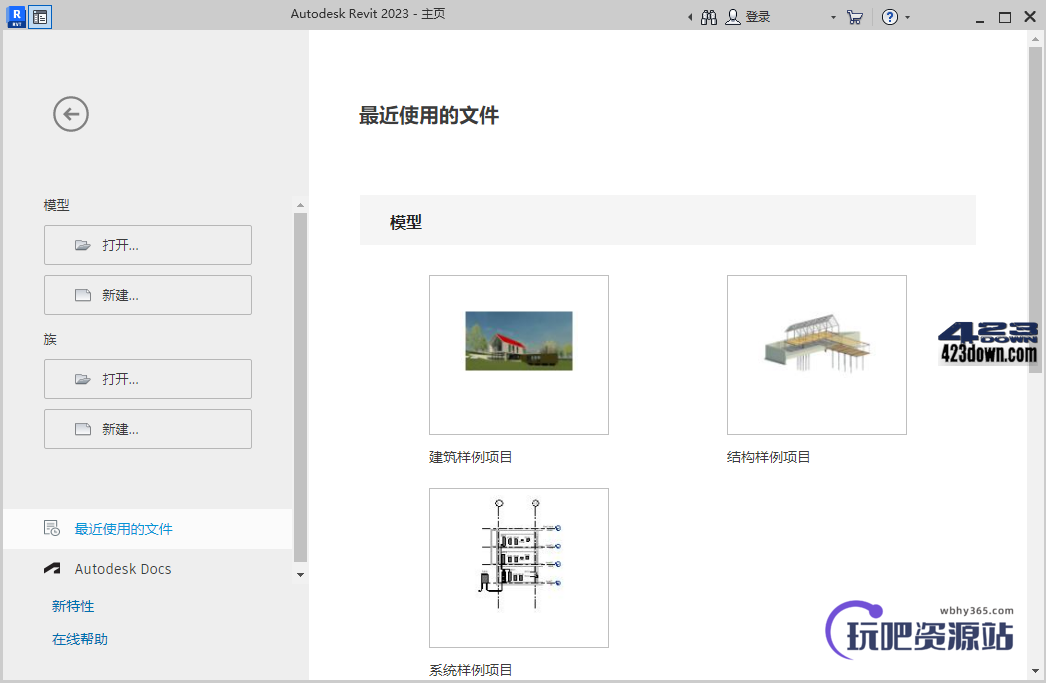Create new model with 新建 button
The image size is (1046, 683).
[x=147, y=295]
